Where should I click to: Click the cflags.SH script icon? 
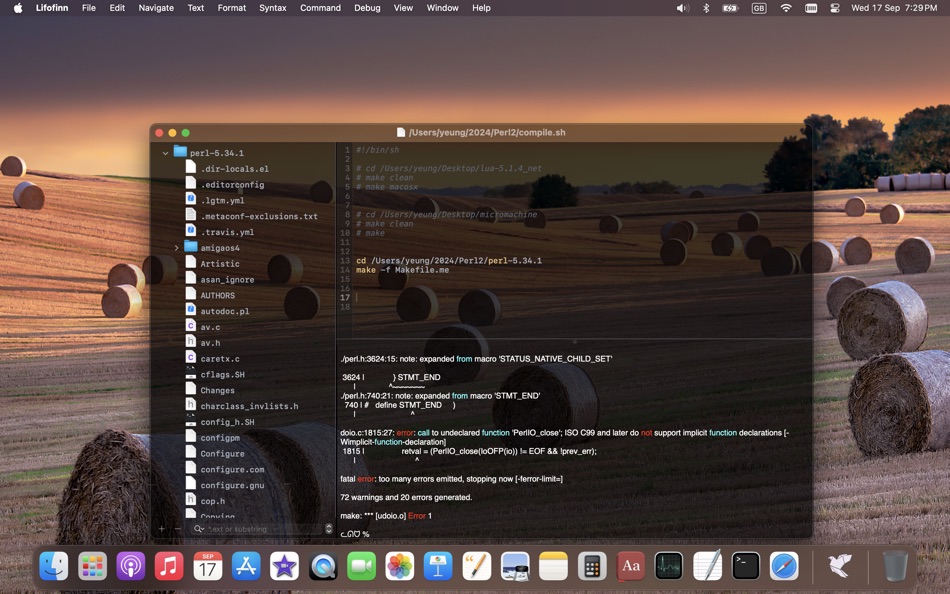pos(190,373)
